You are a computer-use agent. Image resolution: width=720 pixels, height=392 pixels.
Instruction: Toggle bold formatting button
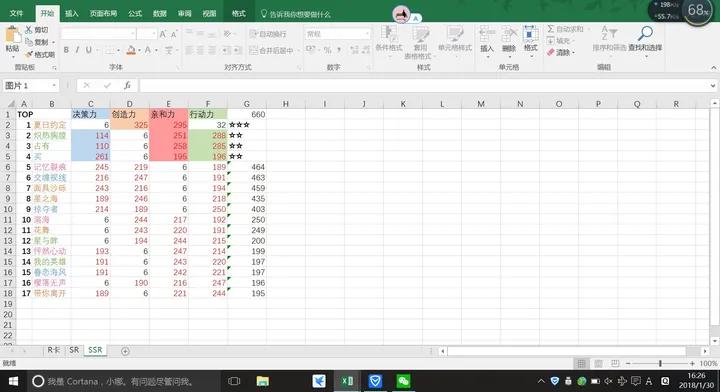click(x=66, y=50)
